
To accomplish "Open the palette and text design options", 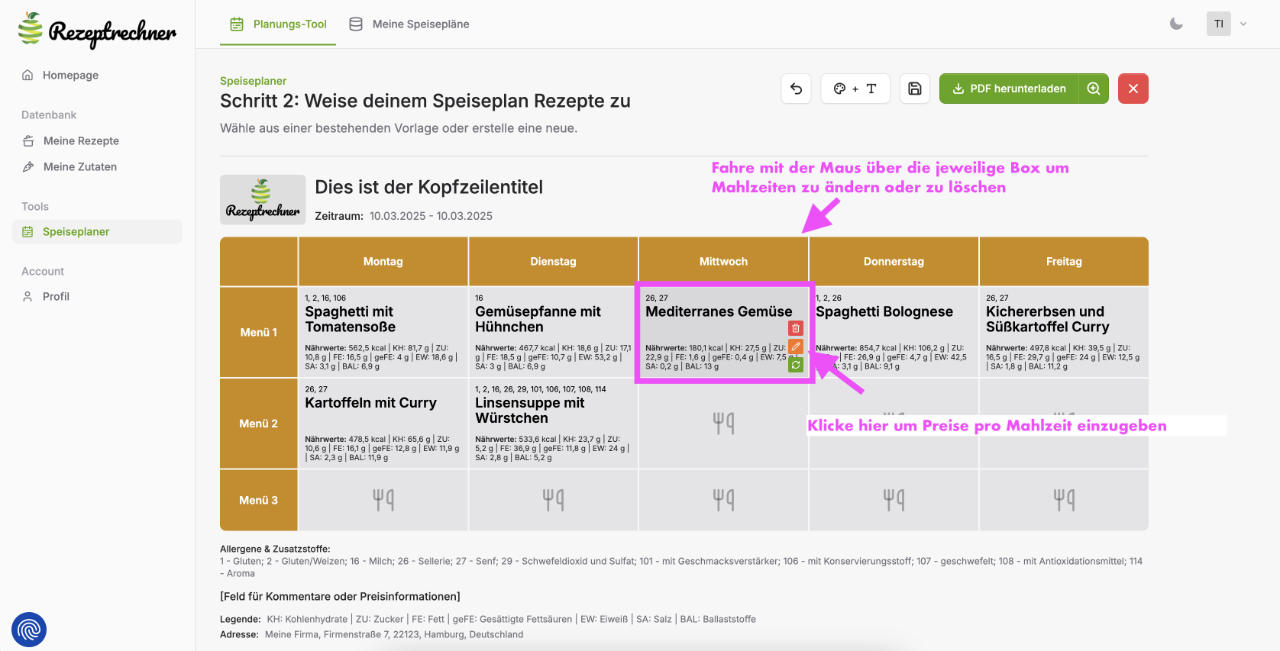I will tap(855, 89).
